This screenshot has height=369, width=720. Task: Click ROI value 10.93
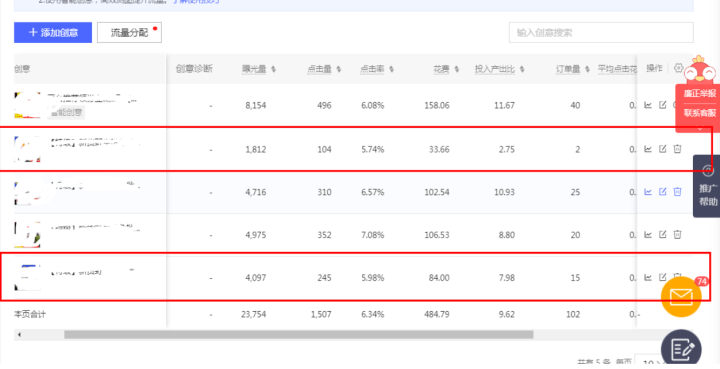point(504,192)
